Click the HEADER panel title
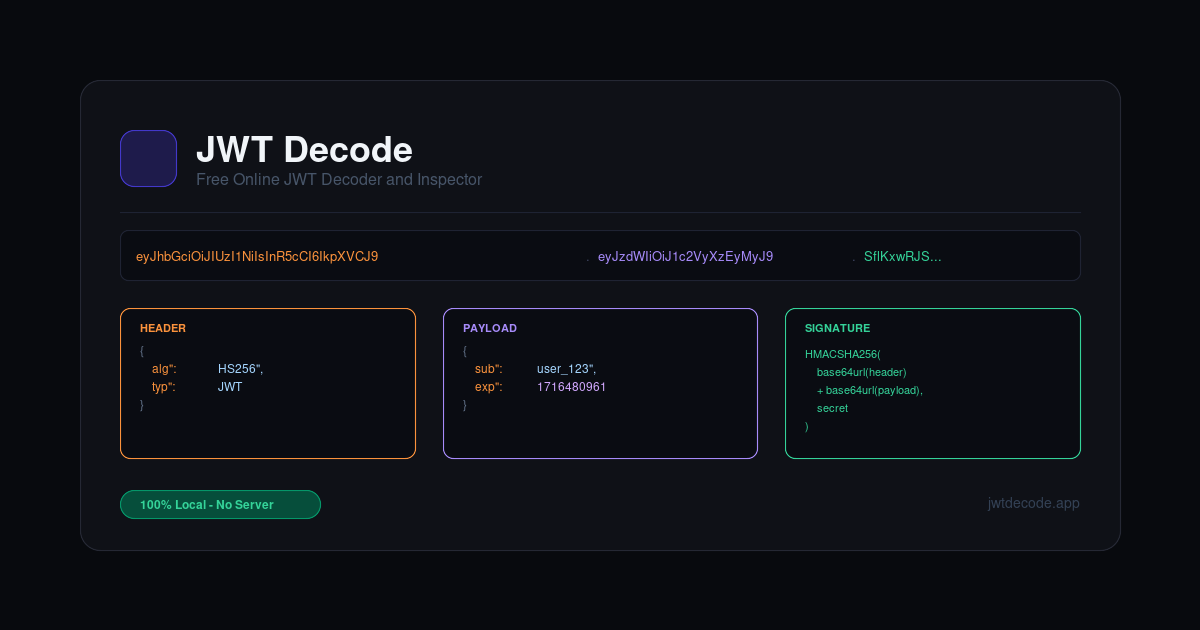This screenshot has width=1200, height=630. click(163, 328)
